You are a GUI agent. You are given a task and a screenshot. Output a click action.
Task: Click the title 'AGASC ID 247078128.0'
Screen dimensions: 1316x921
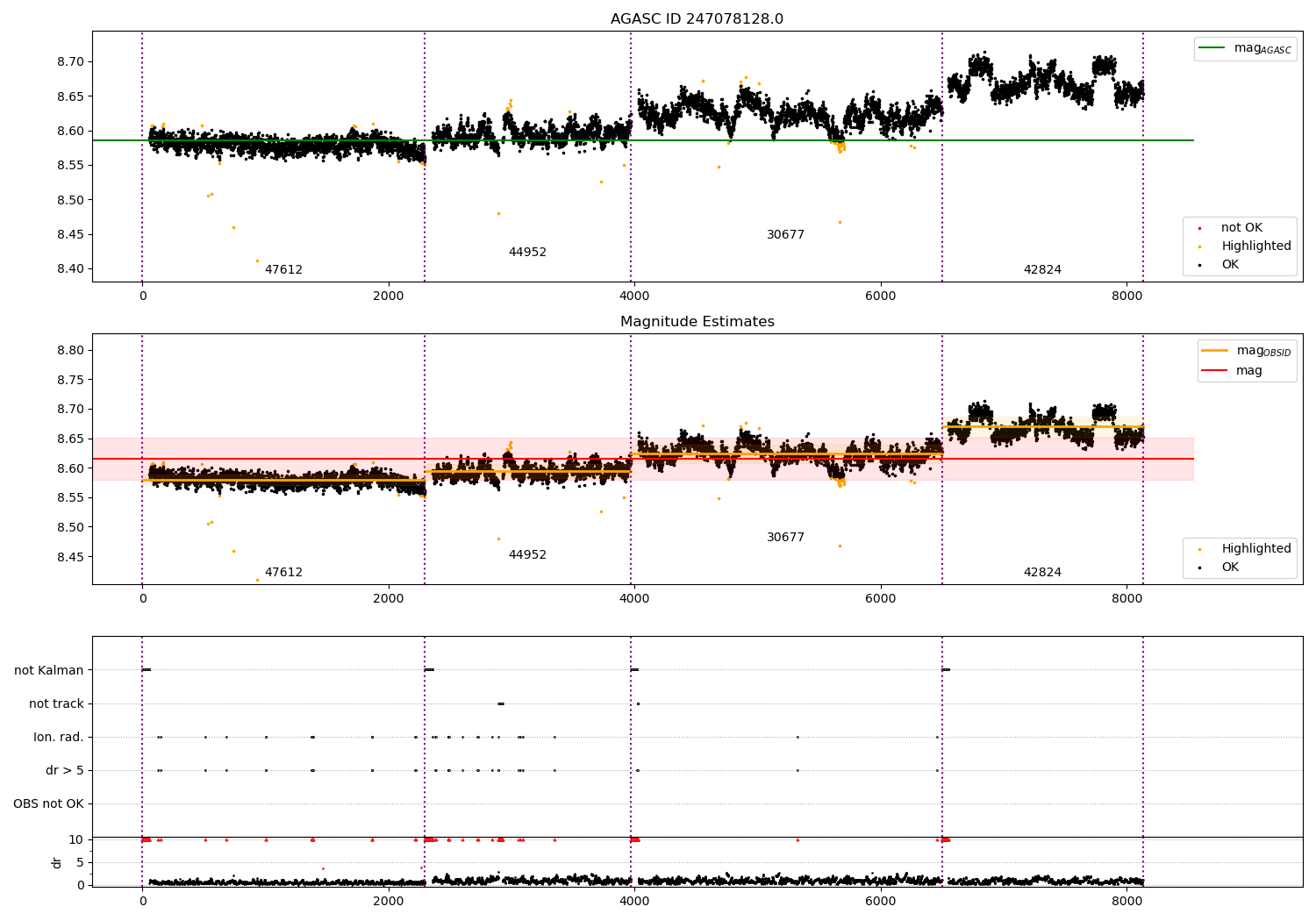tap(697, 19)
